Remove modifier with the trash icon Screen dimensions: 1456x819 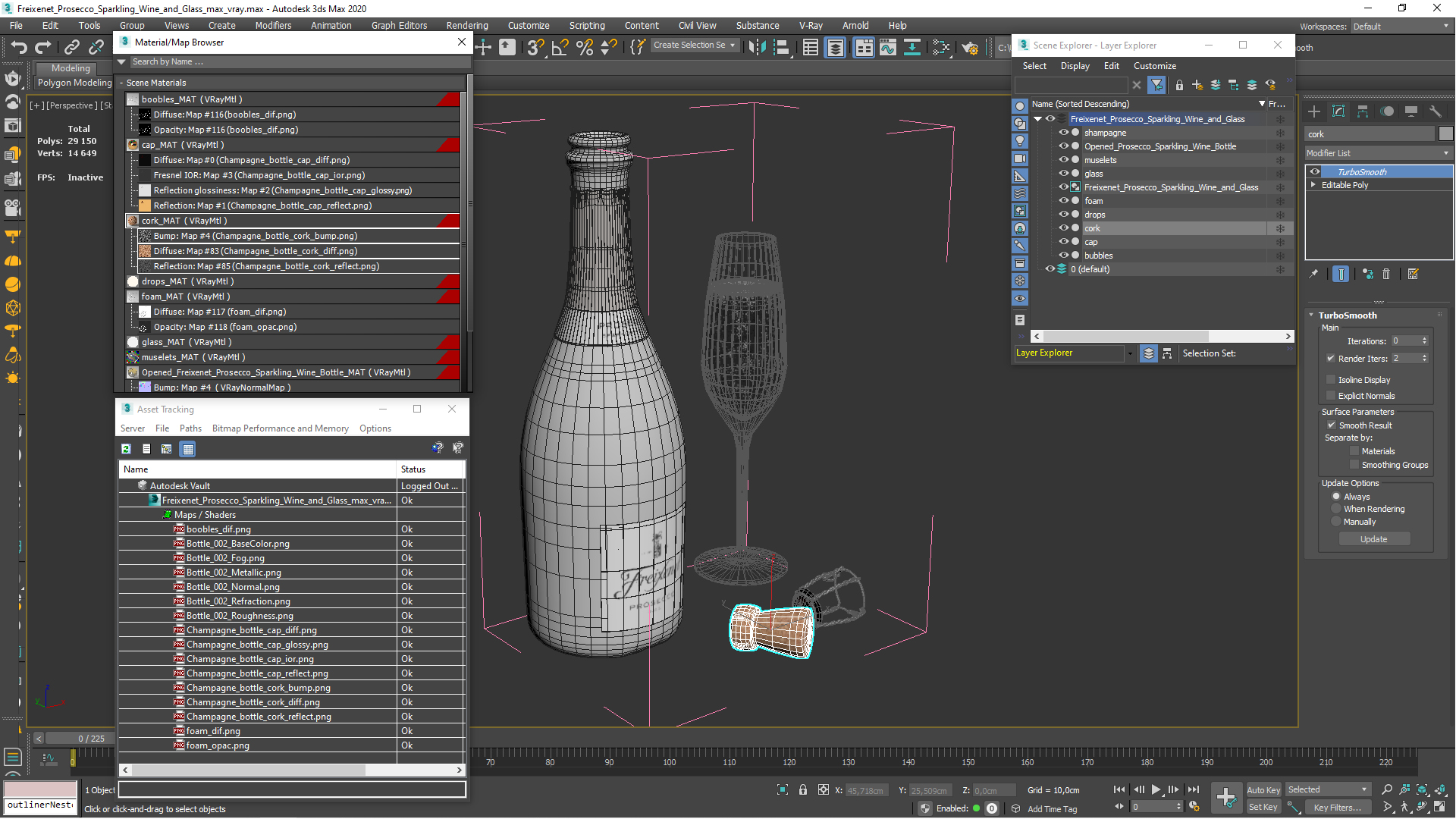[x=1386, y=274]
